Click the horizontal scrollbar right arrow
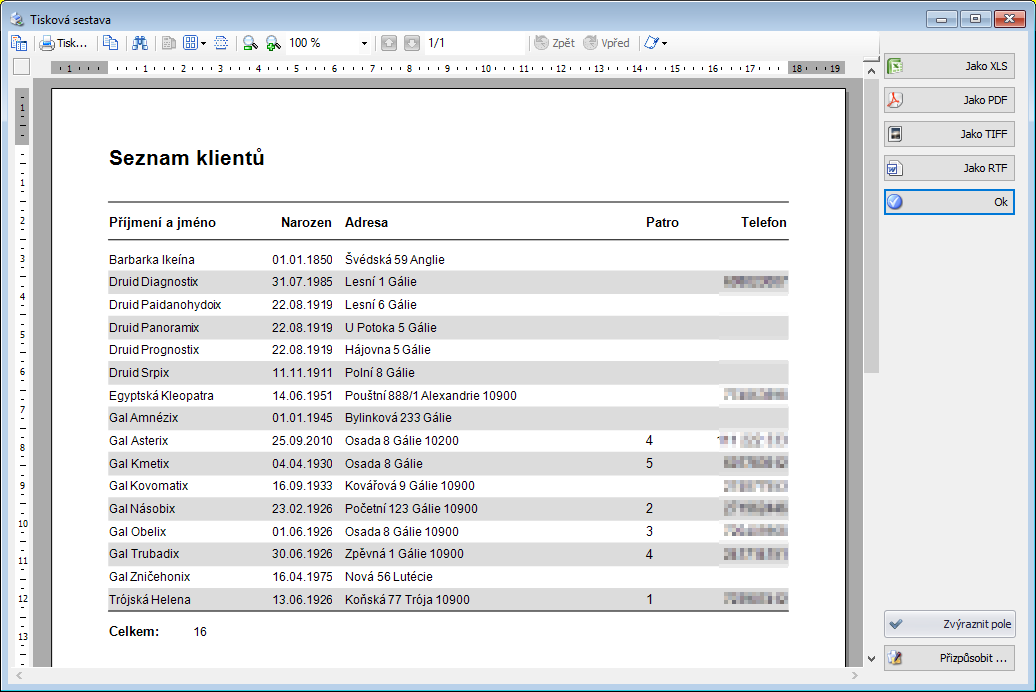 click(x=854, y=675)
